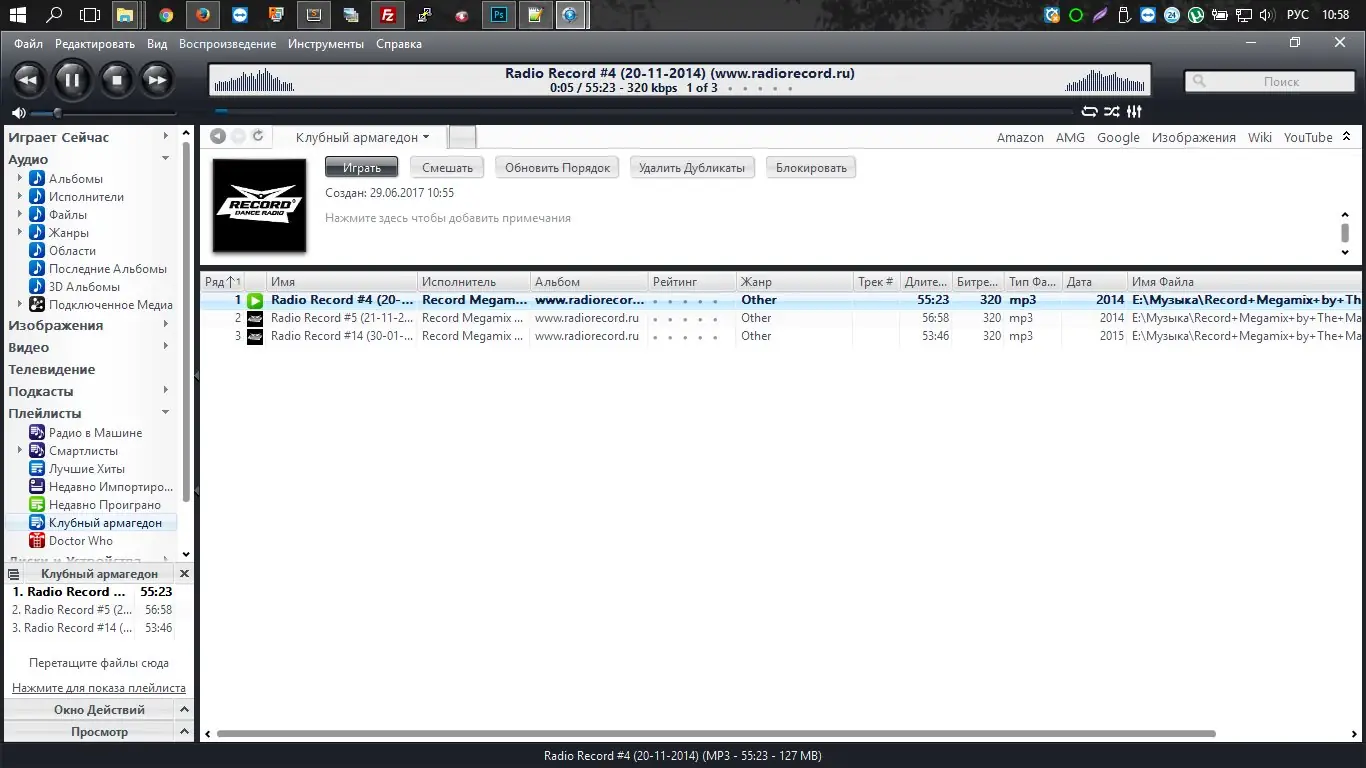Open the Вид menu

point(157,44)
